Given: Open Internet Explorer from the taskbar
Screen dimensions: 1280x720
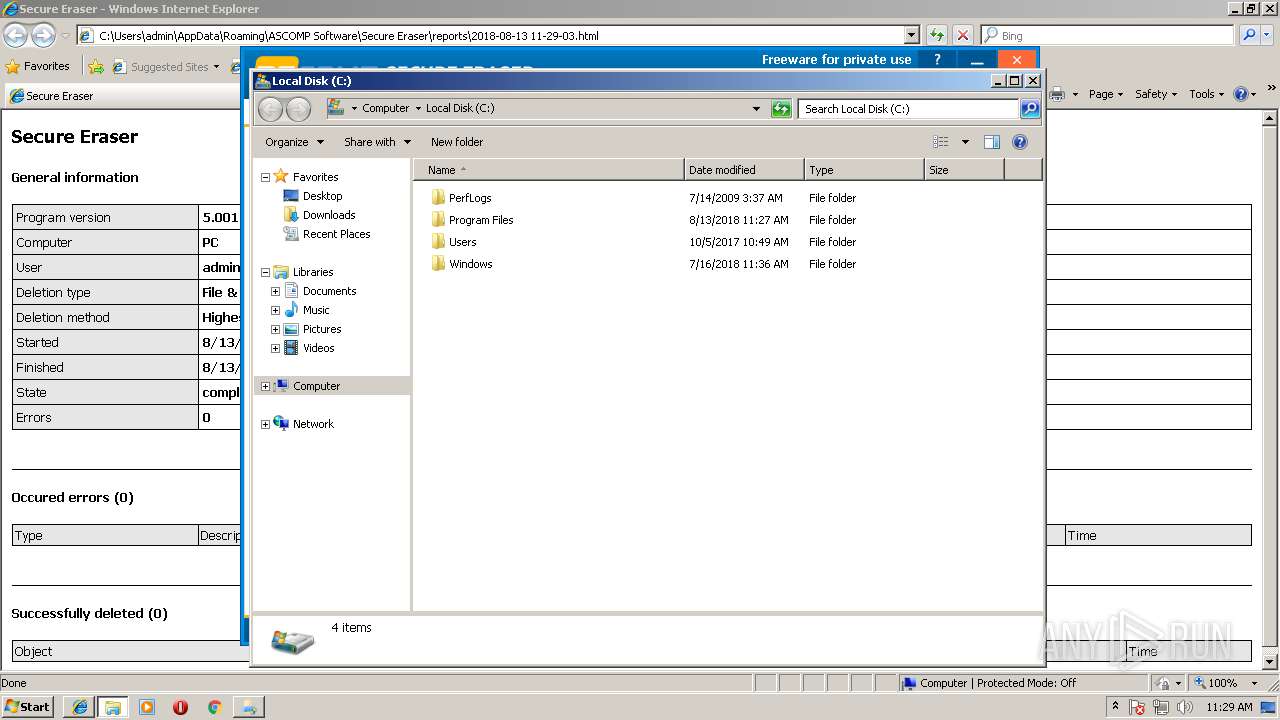Looking at the screenshot, I should point(79,707).
